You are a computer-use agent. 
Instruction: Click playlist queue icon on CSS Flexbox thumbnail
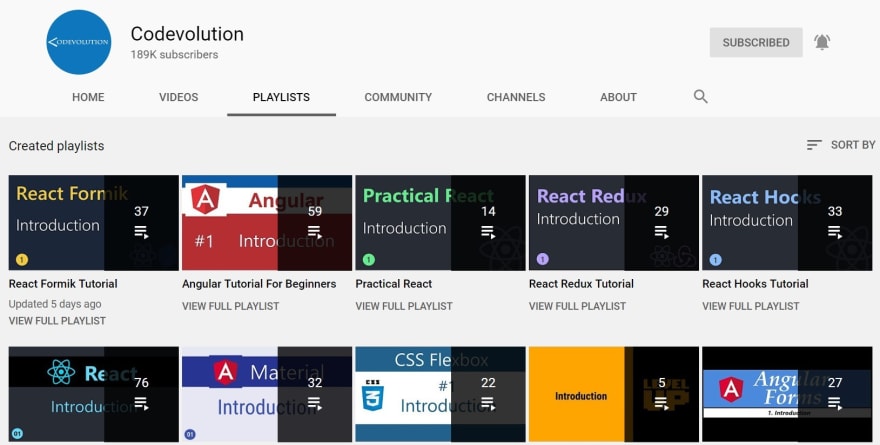[x=488, y=403]
